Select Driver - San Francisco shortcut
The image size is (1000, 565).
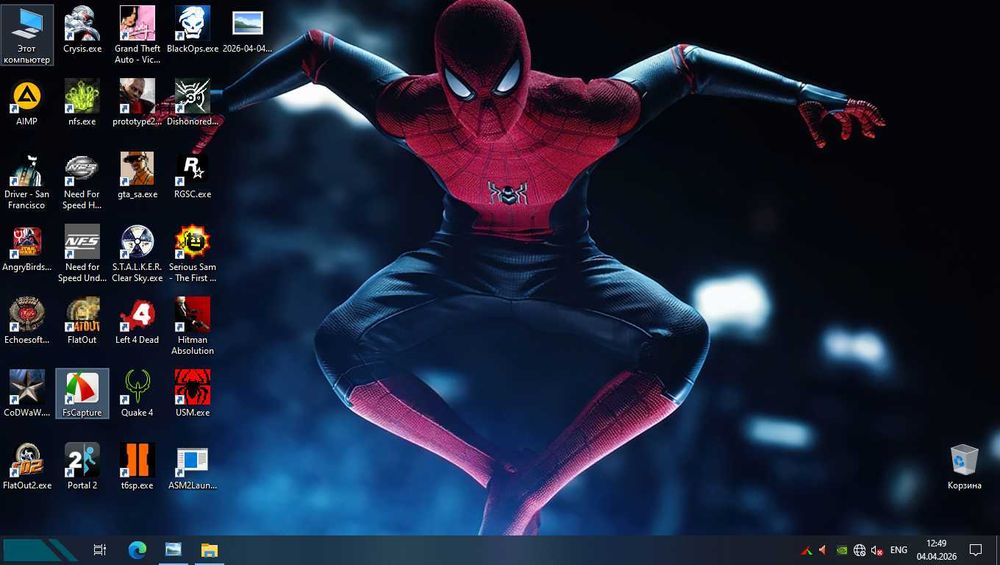27,181
